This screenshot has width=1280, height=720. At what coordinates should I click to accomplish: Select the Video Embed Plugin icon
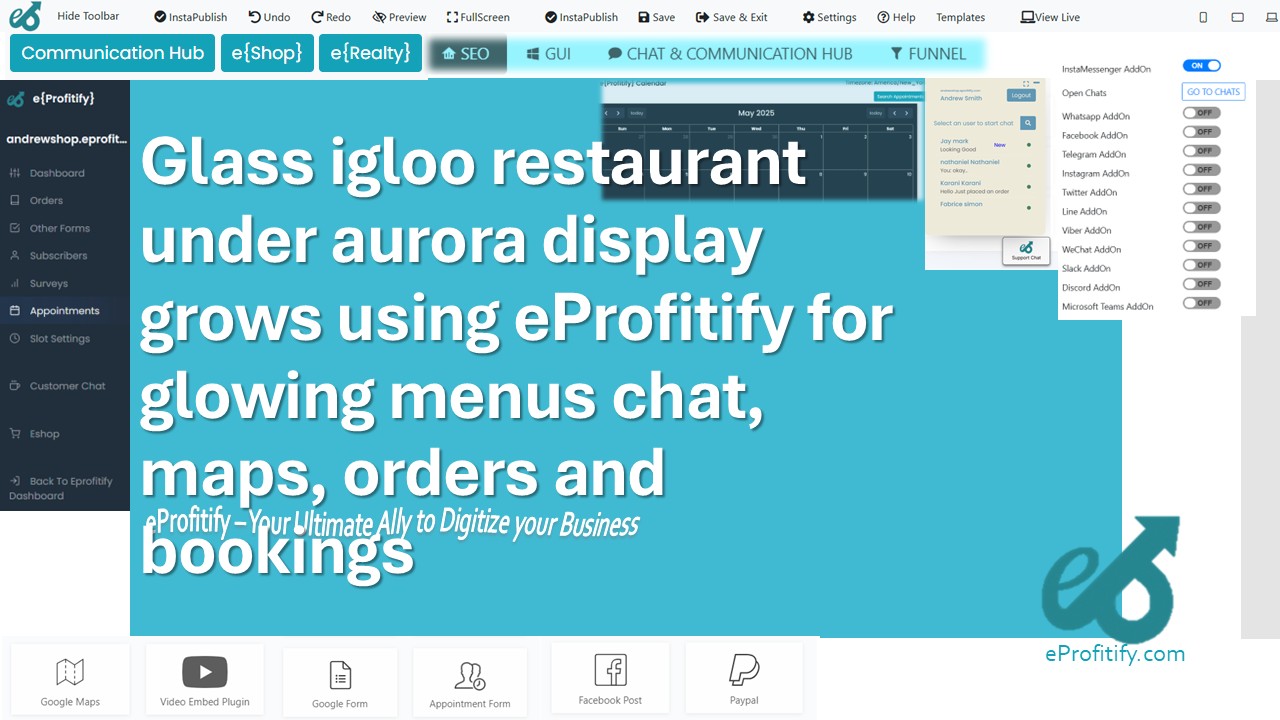(205, 671)
